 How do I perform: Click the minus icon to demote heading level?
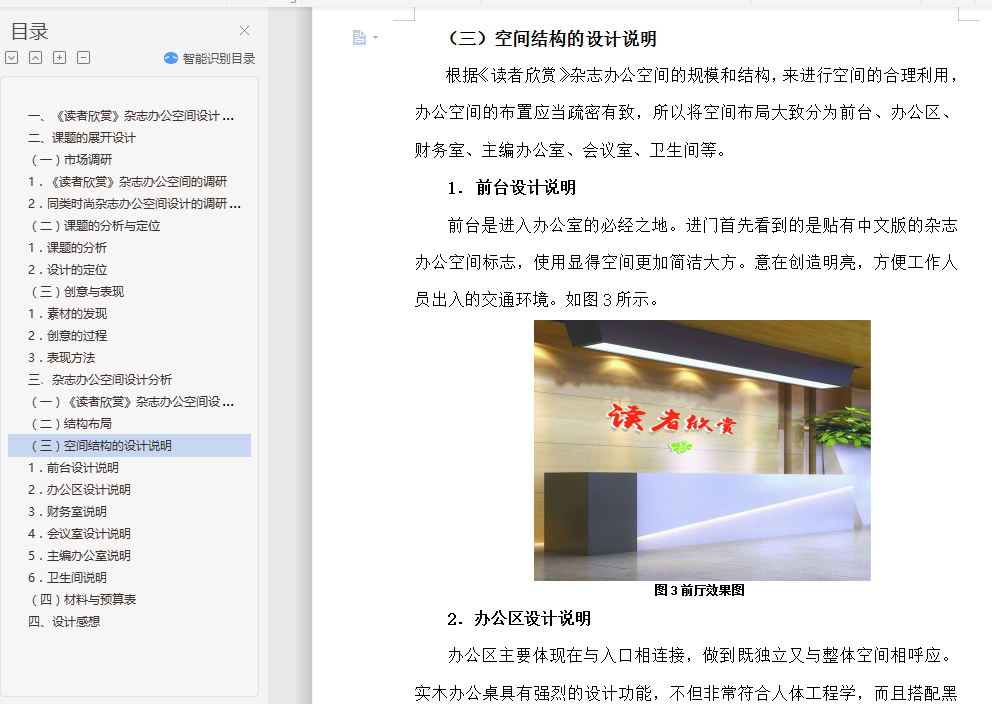84,58
